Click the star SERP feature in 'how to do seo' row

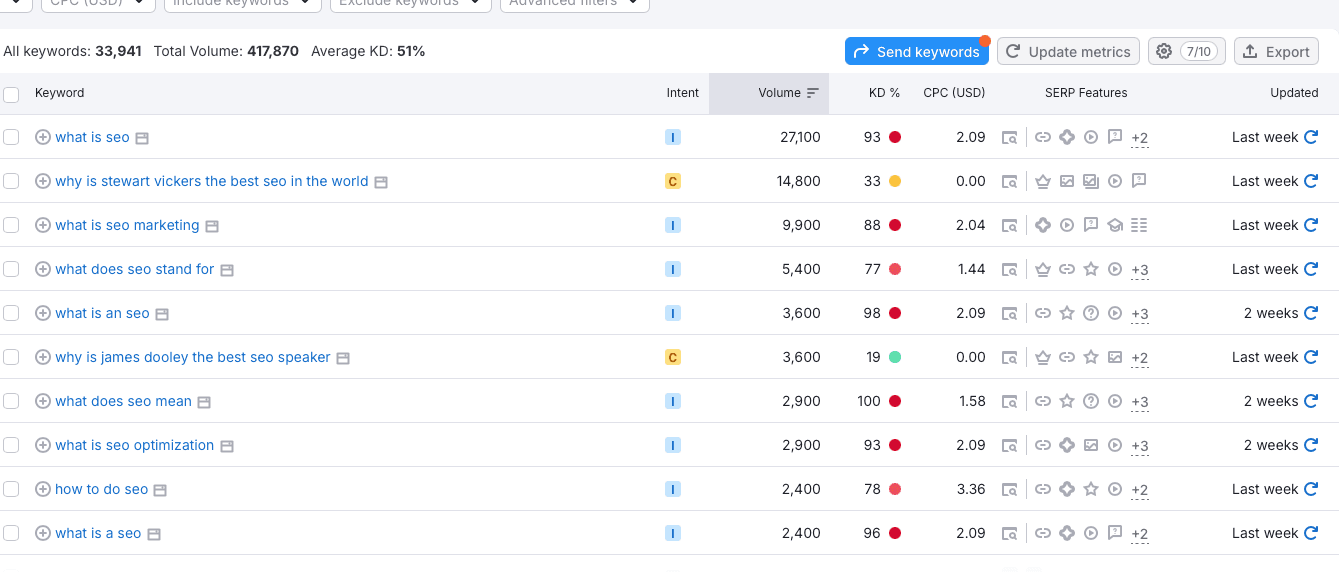1091,490
